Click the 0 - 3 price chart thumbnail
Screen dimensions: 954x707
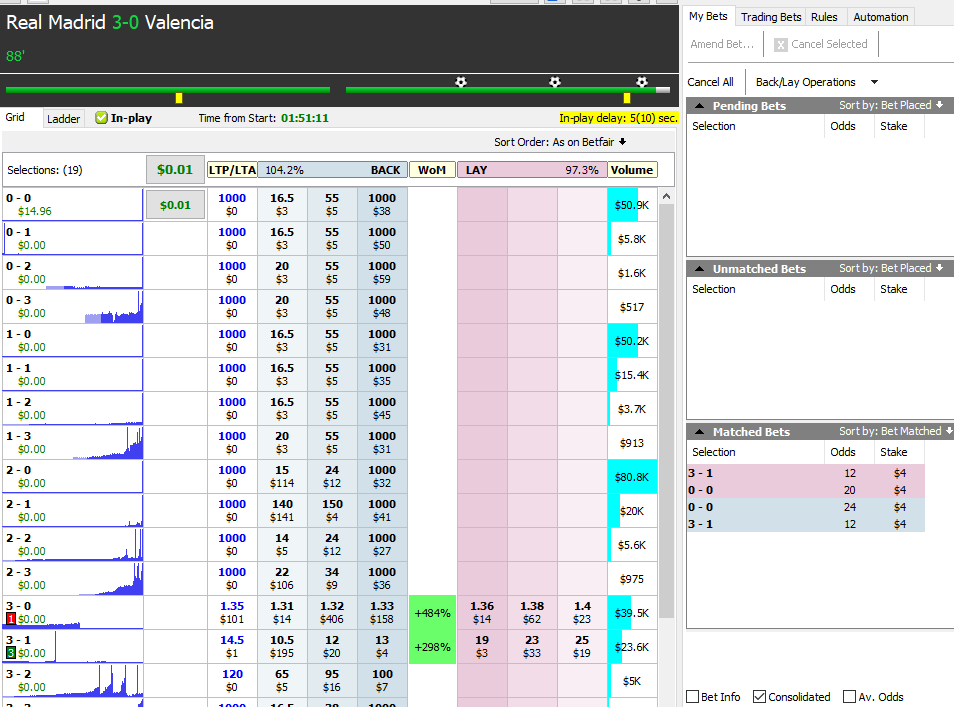[73, 307]
